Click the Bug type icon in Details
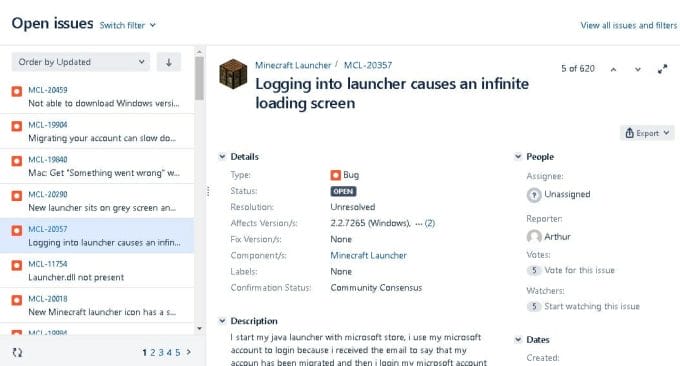 336,175
